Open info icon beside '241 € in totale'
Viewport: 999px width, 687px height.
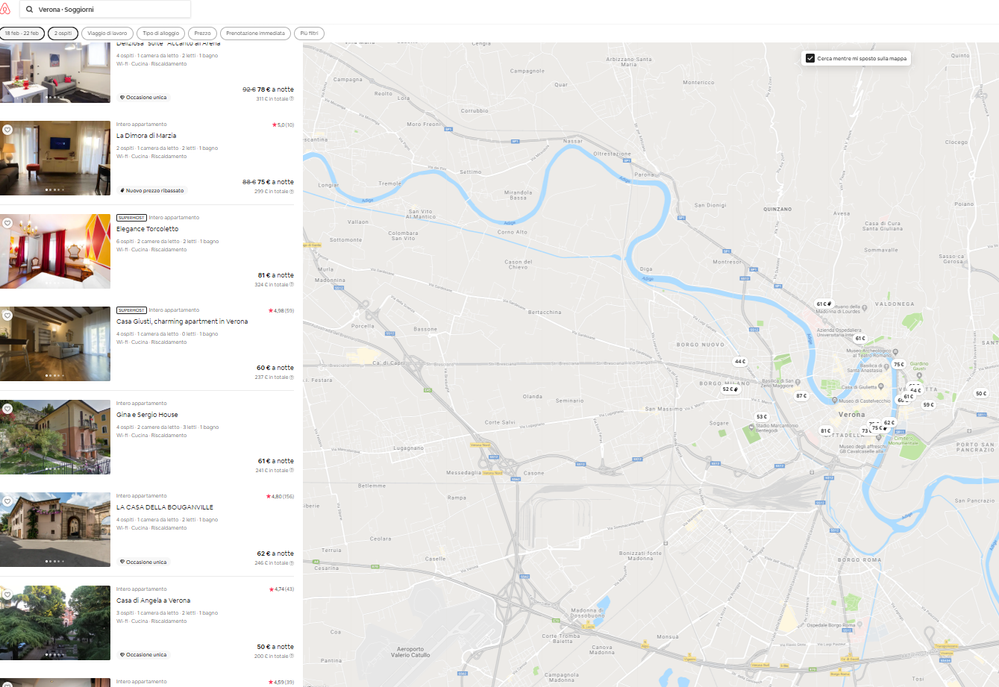(x=292, y=470)
